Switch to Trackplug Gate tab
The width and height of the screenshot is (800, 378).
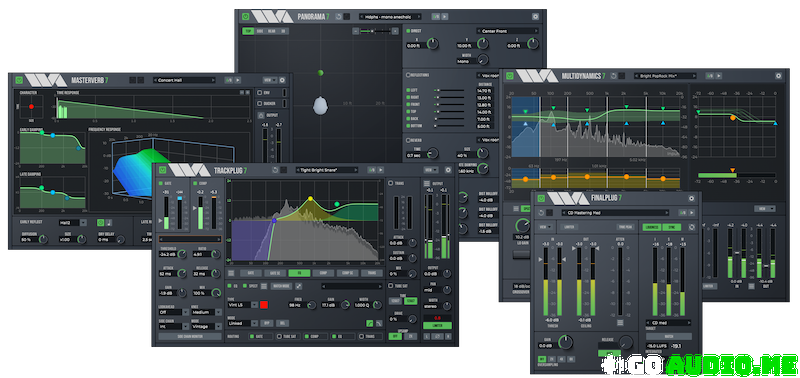[251, 273]
